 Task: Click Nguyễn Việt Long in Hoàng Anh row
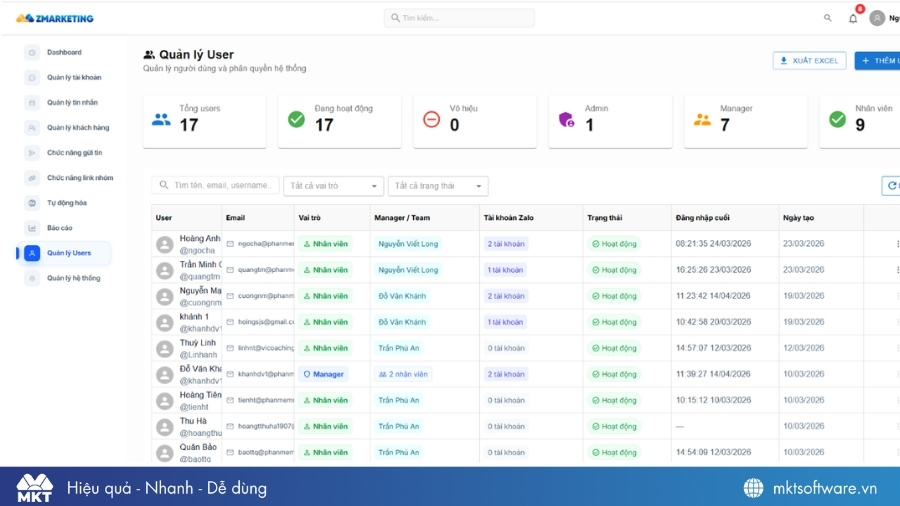pyautogui.click(x=408, y=244)
